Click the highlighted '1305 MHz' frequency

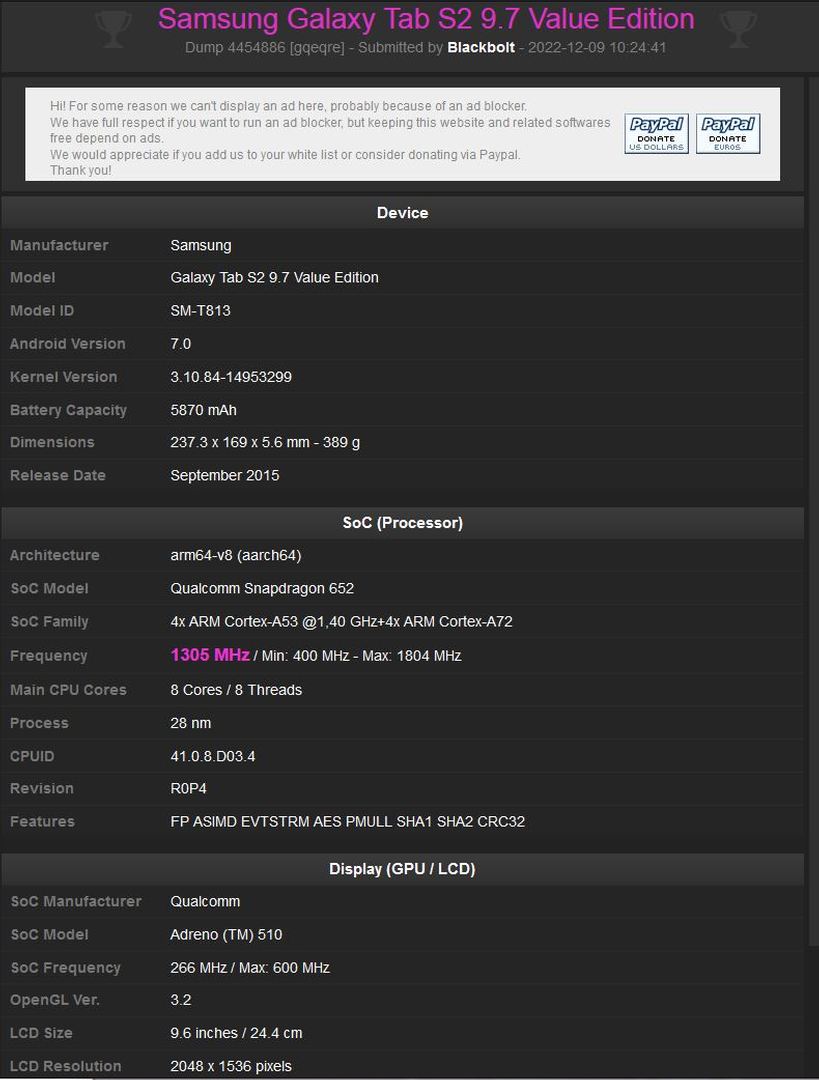[x=209, y=655]
